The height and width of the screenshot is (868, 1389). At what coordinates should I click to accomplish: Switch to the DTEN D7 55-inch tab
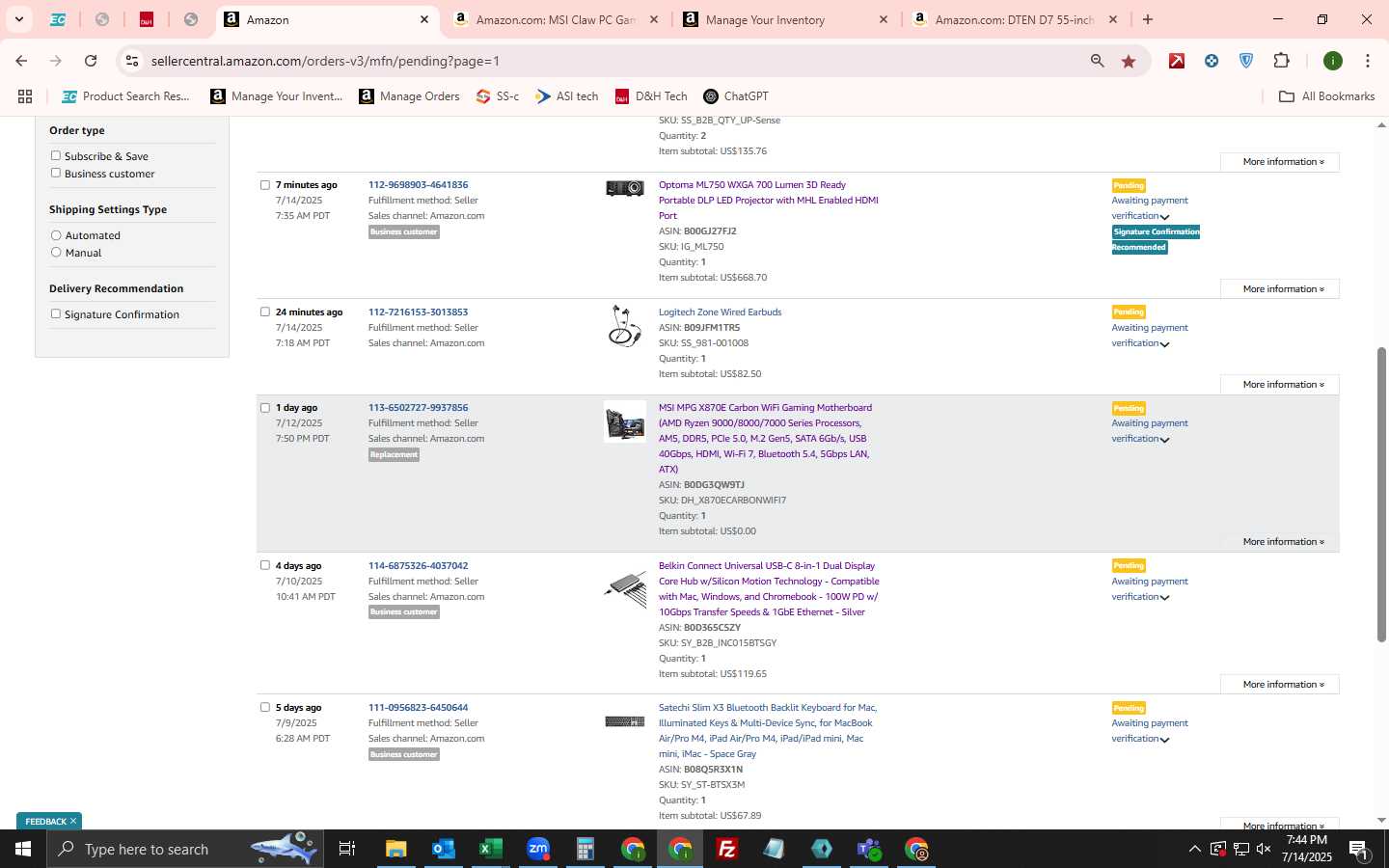pyautogui.click(x=1013, y=19)
